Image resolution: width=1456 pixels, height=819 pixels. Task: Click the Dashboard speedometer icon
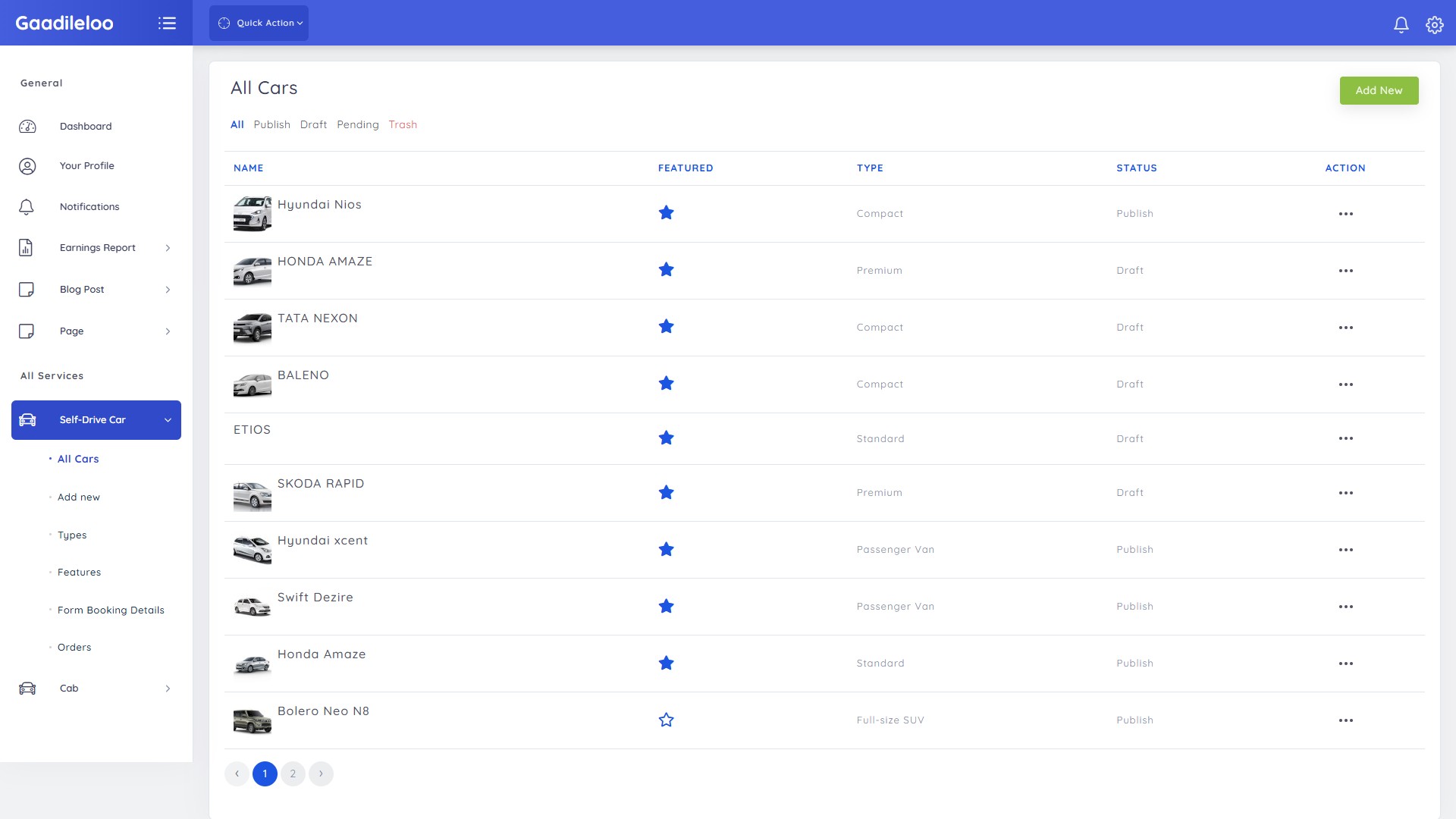(x=27, y=127)
